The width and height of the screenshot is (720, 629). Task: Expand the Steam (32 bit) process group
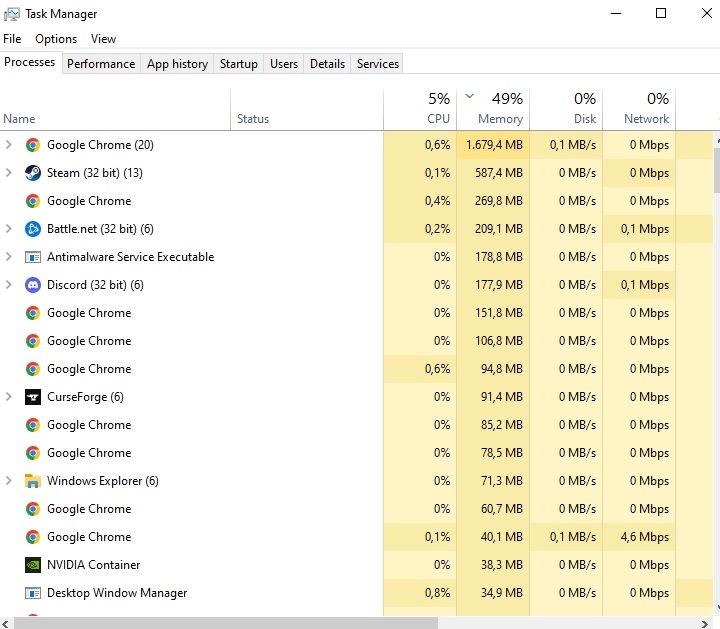(8, 173)
